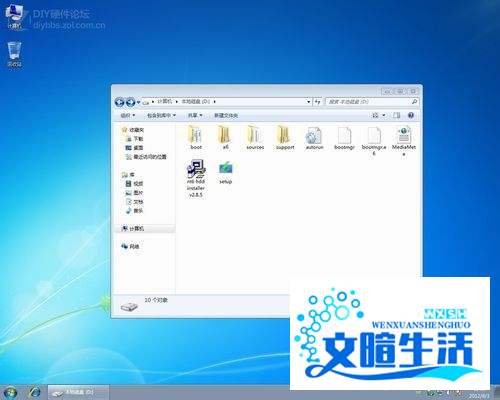This screenshot has height=400, width=500.
Task: Click inside the search box
Action: 368,102
